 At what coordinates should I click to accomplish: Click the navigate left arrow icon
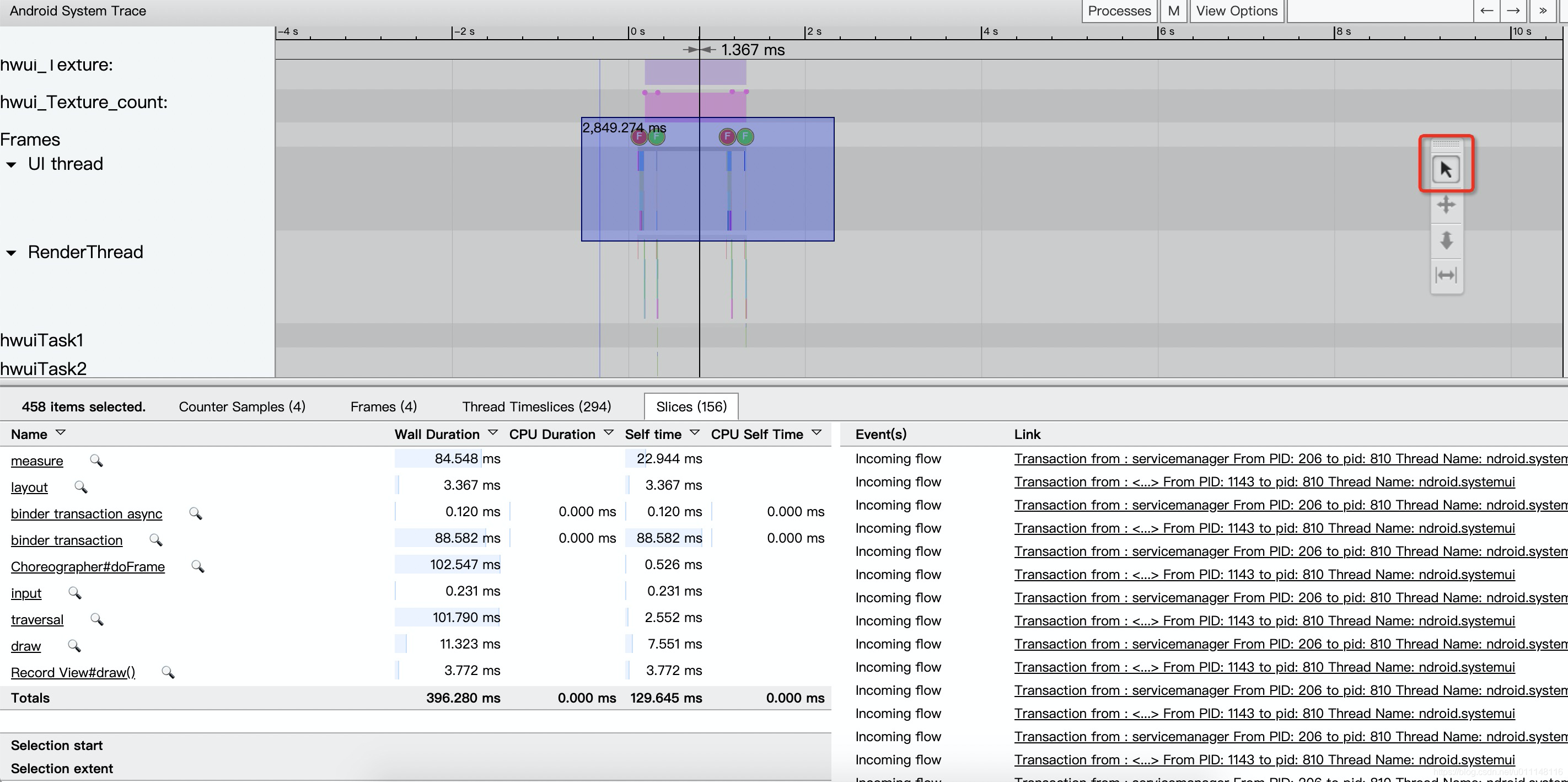coord(1484,11)
